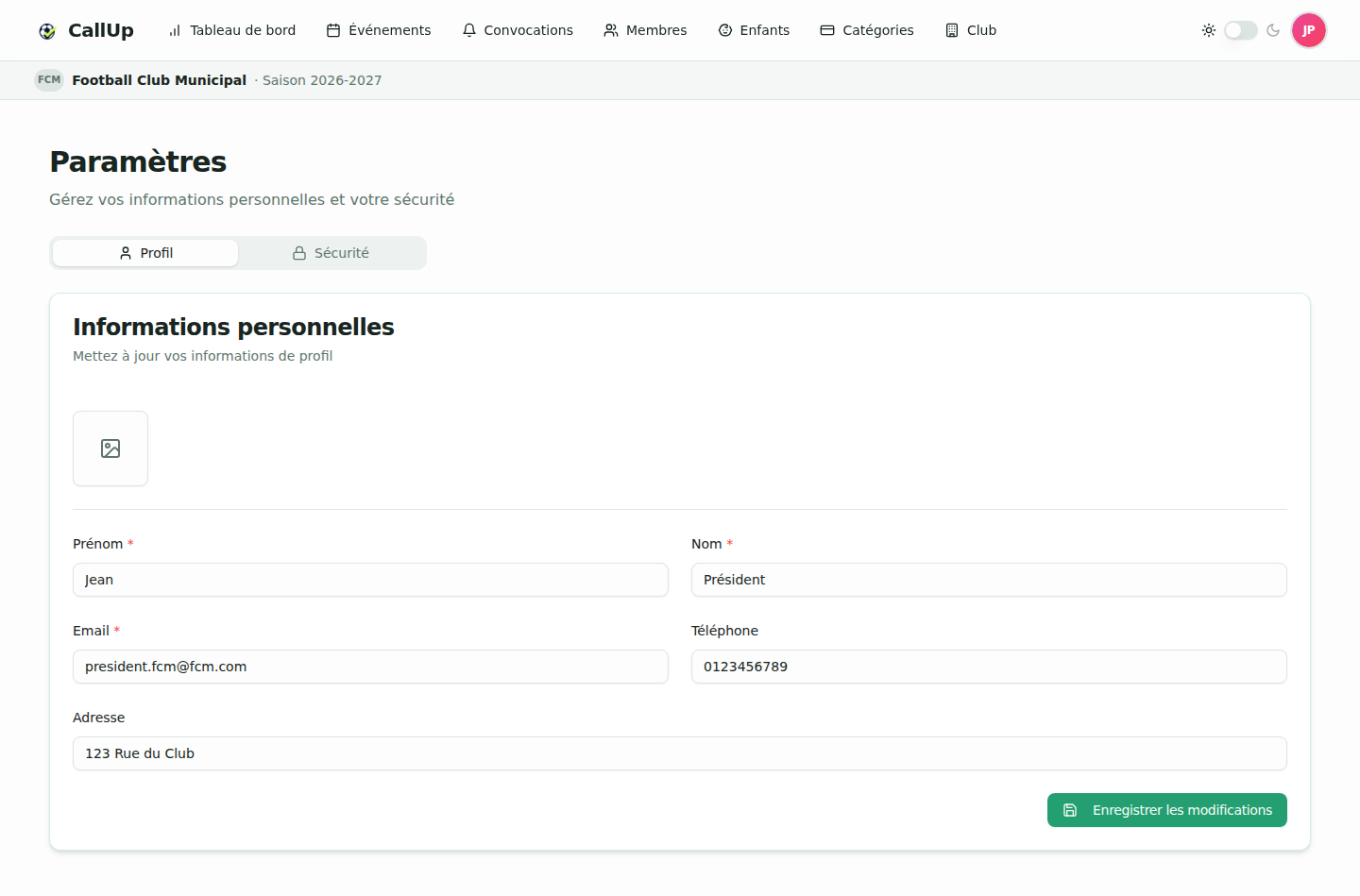
Task: Open the Club menu item
Action: click(x=971, y=30)
